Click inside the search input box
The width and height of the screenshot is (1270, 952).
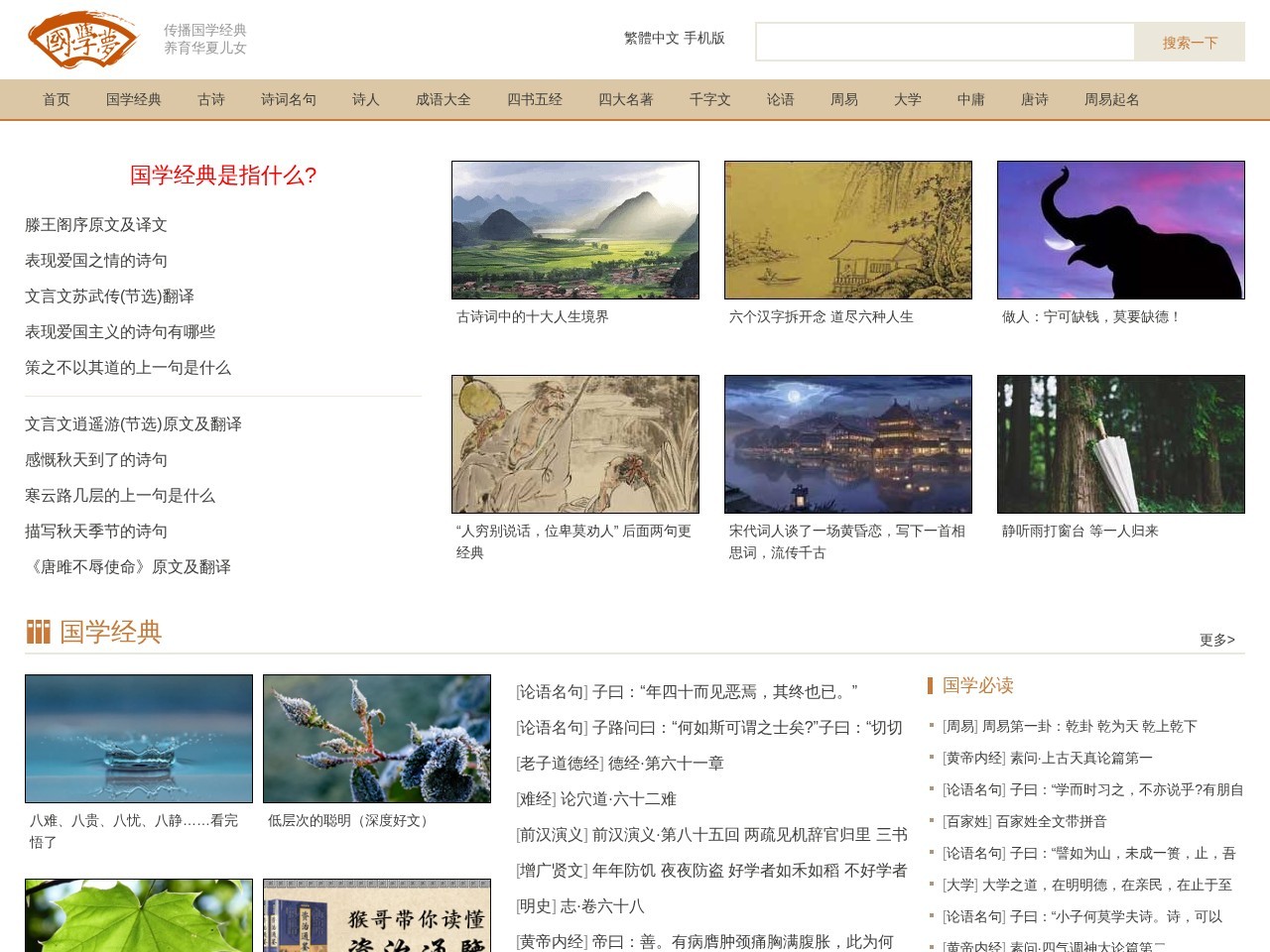[x=943, y=44]
